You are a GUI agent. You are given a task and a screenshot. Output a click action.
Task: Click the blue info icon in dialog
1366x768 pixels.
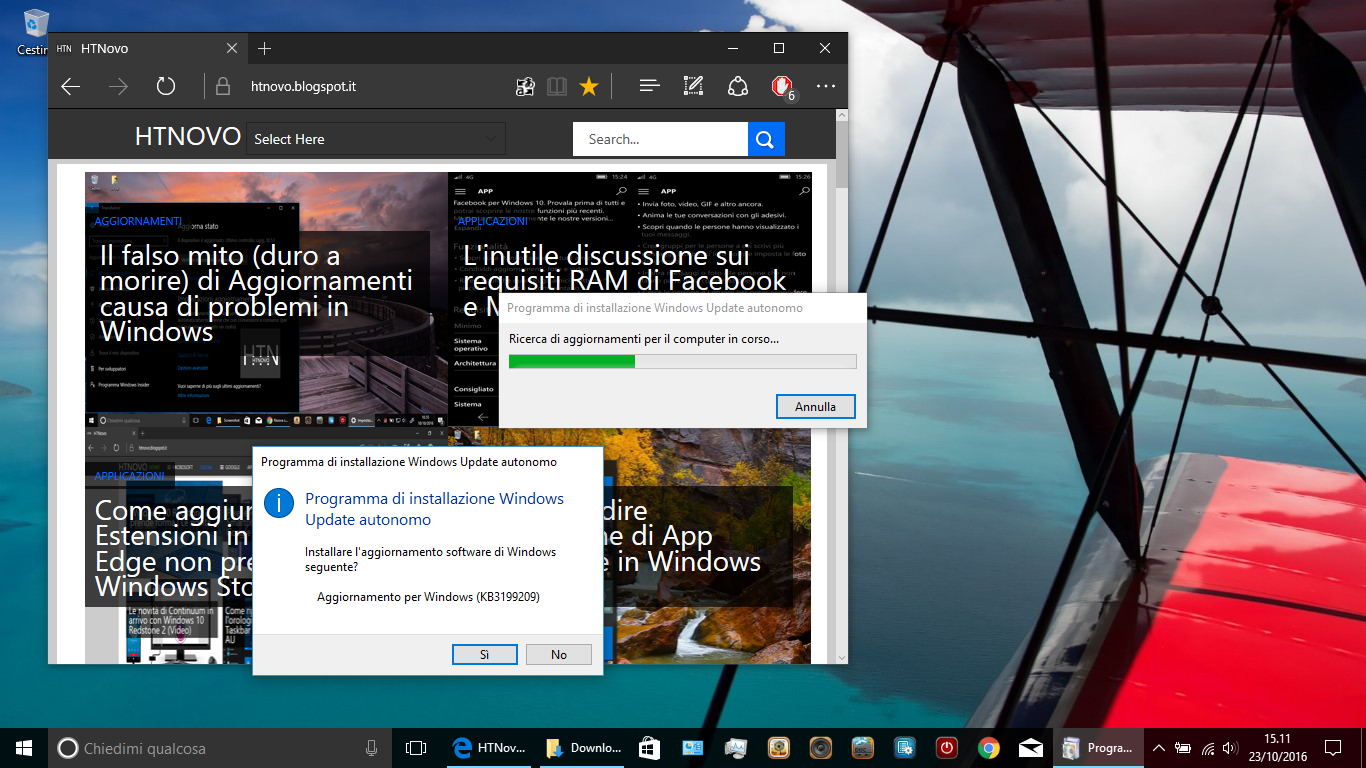(279, 504)
